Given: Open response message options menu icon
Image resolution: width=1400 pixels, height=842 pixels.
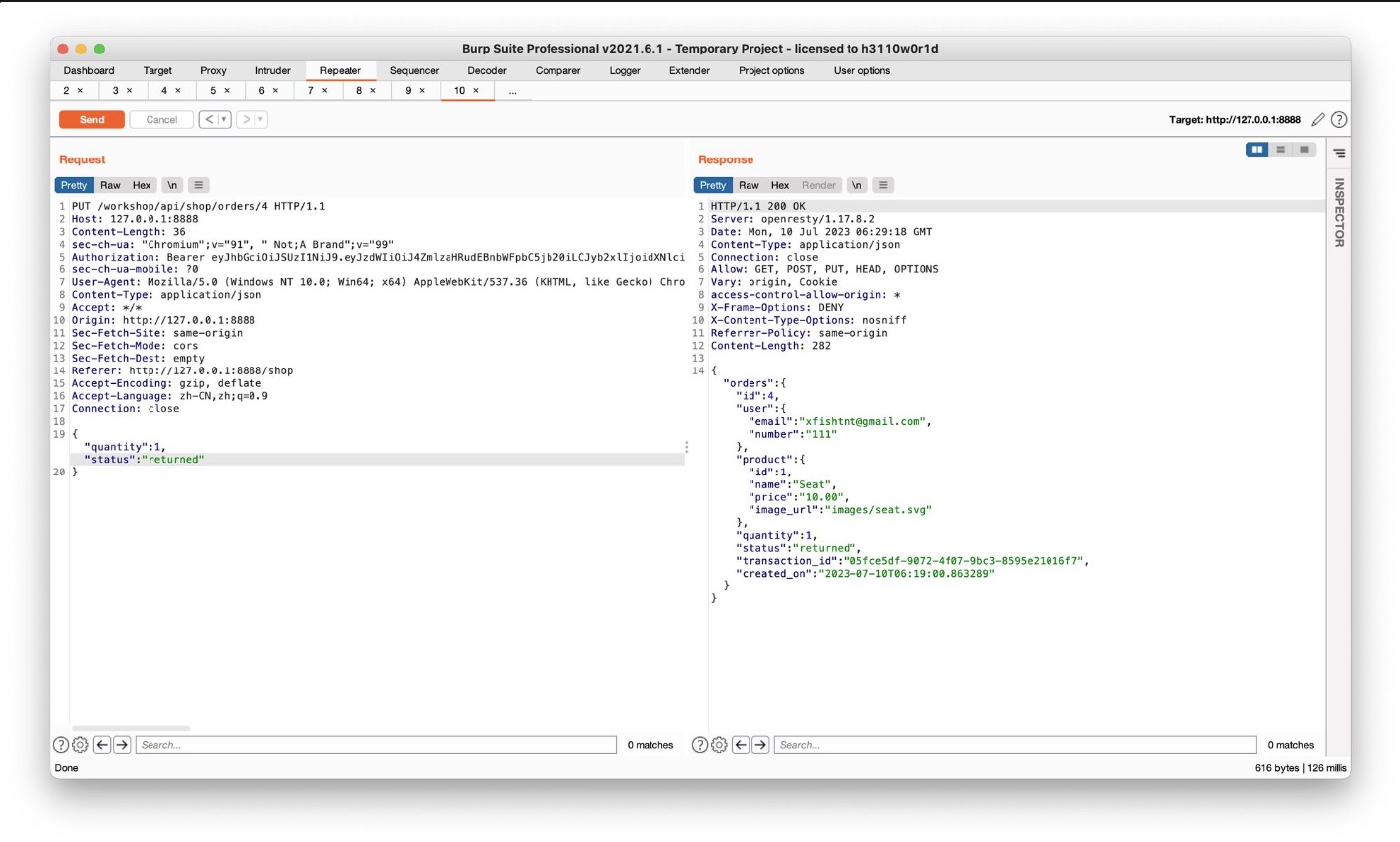Looking at the screenshot, I should [x=884, y=185].
